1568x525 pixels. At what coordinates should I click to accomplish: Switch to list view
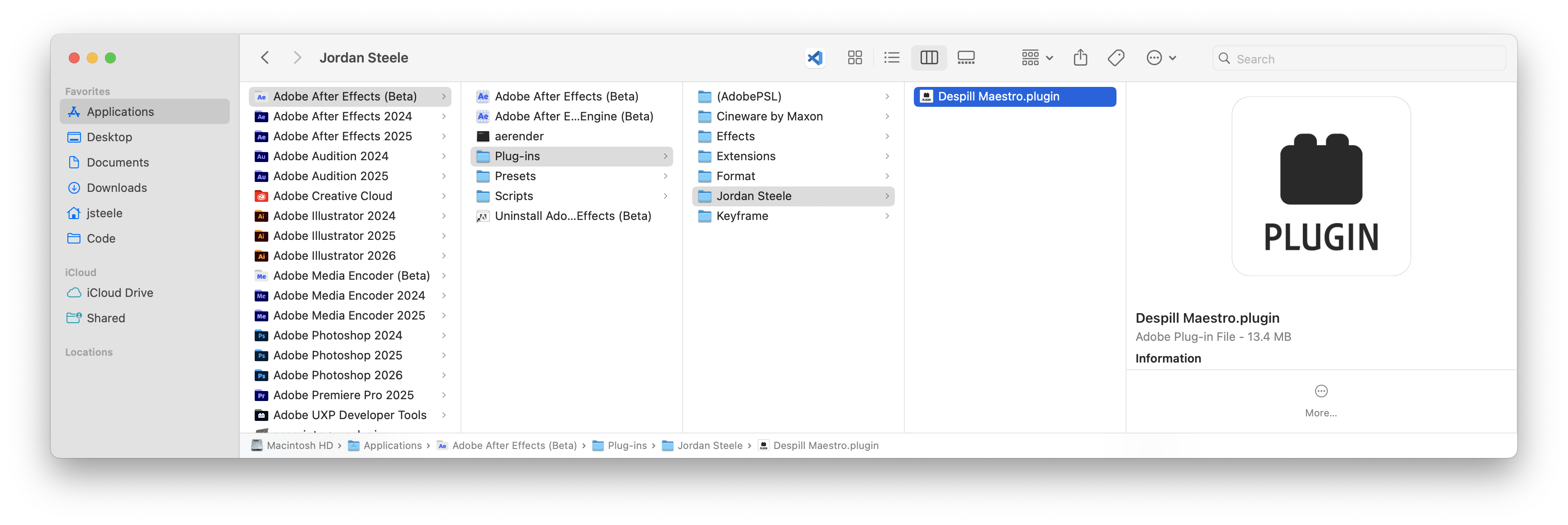click(x=892, y=58)
